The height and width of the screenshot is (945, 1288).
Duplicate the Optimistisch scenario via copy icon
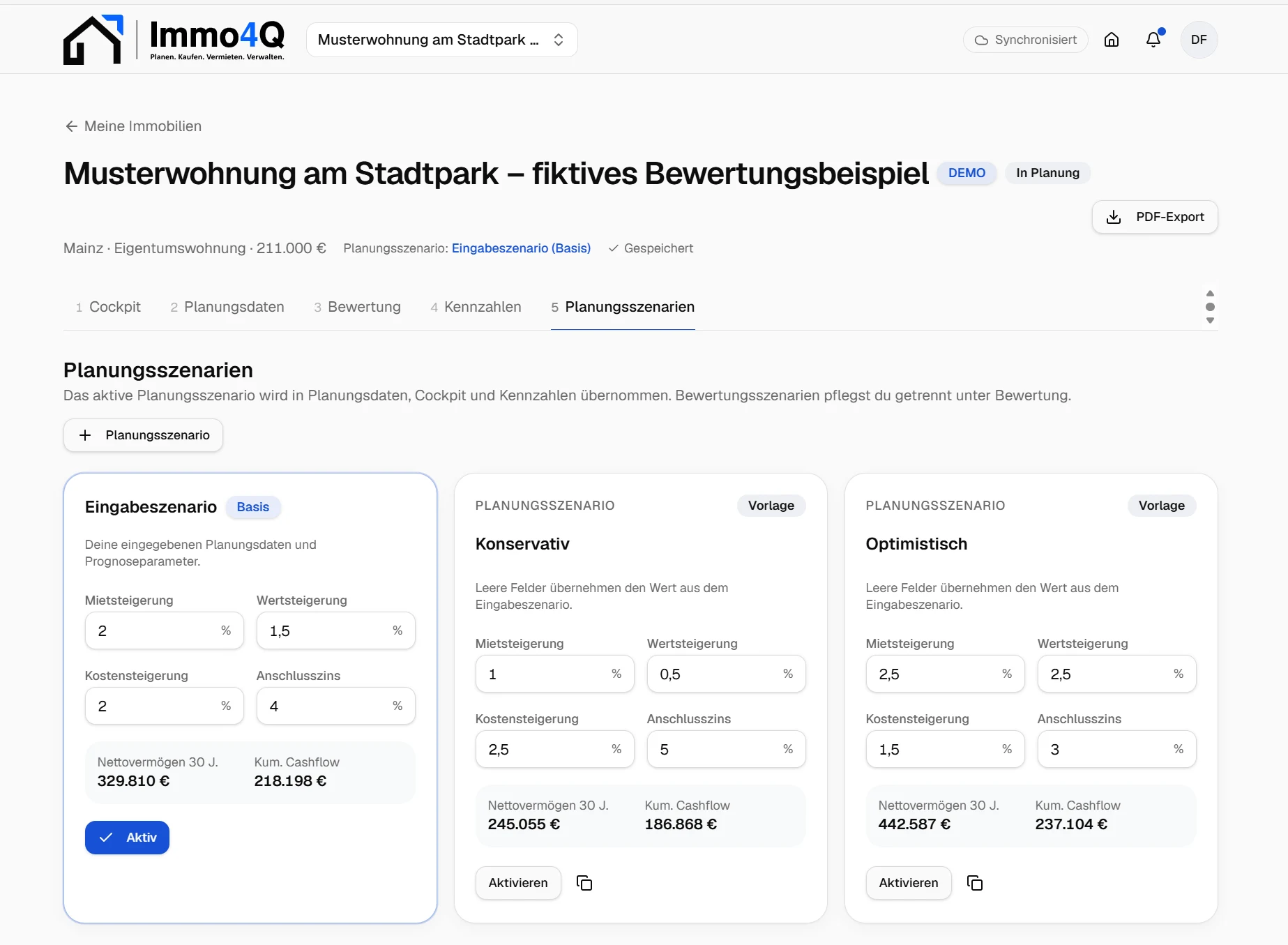[x=975, y=883]
